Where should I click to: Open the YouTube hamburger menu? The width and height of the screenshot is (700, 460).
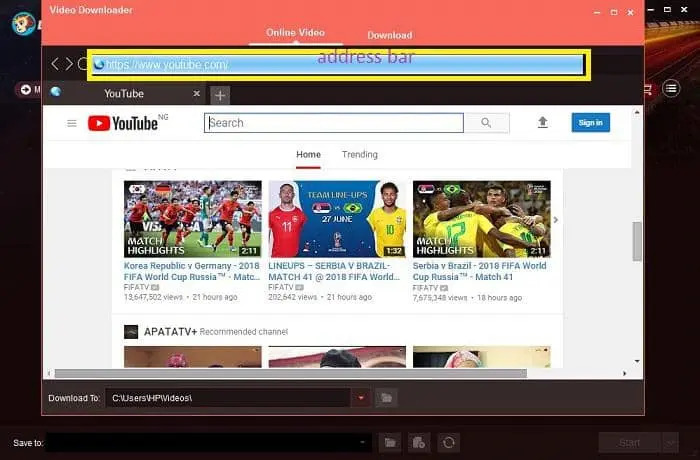(72, 123)
